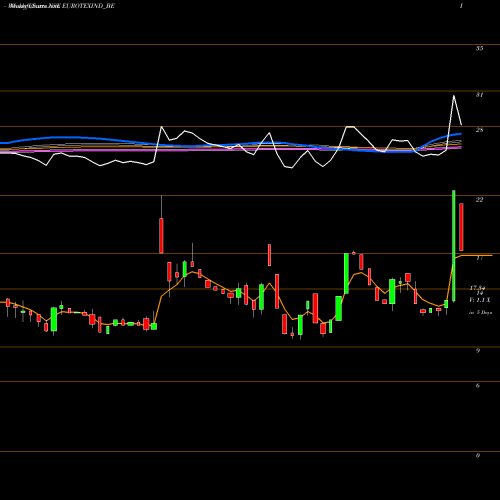The width and height of the screenshot is (500, 500).
Task: Click the 28 price axis label
Action: click(x=479, y=130)
